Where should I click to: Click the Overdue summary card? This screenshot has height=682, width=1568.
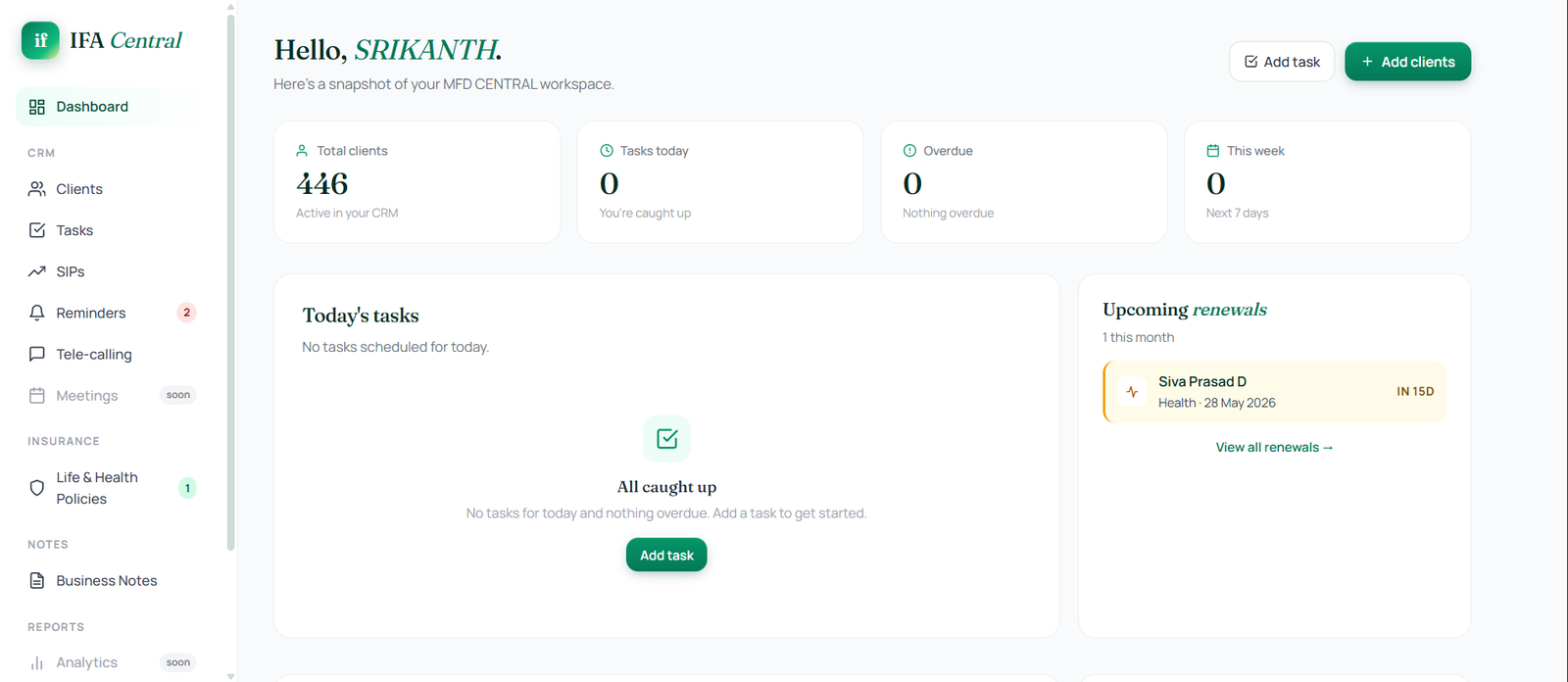[x=1024, y=182]
